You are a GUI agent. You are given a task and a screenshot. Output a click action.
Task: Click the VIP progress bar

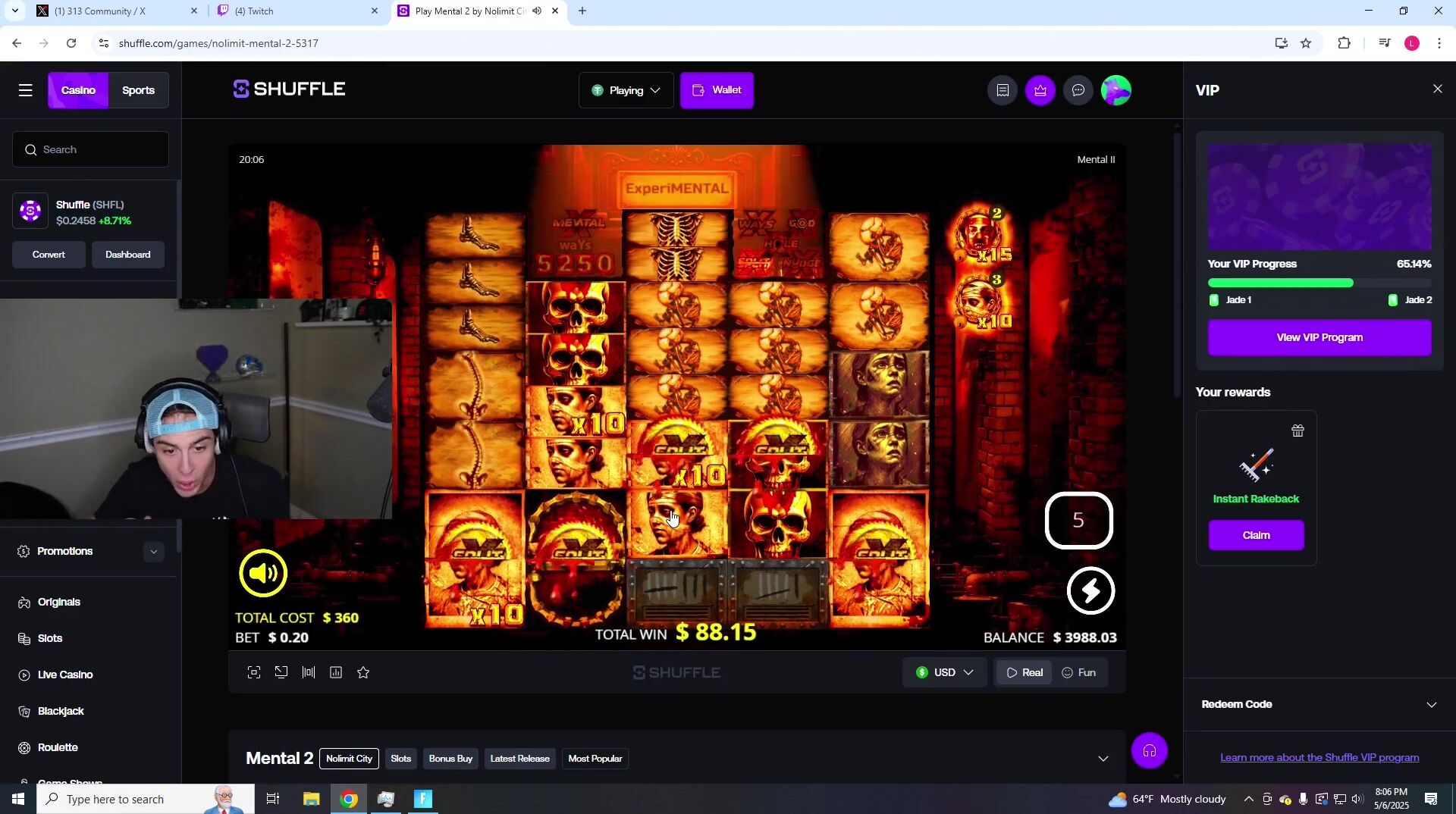tap(1319, 283)
